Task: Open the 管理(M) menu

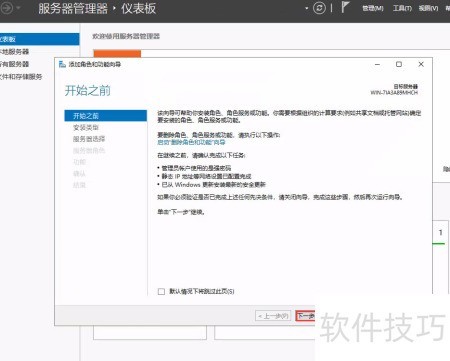Action: click(x=373, y=8)
